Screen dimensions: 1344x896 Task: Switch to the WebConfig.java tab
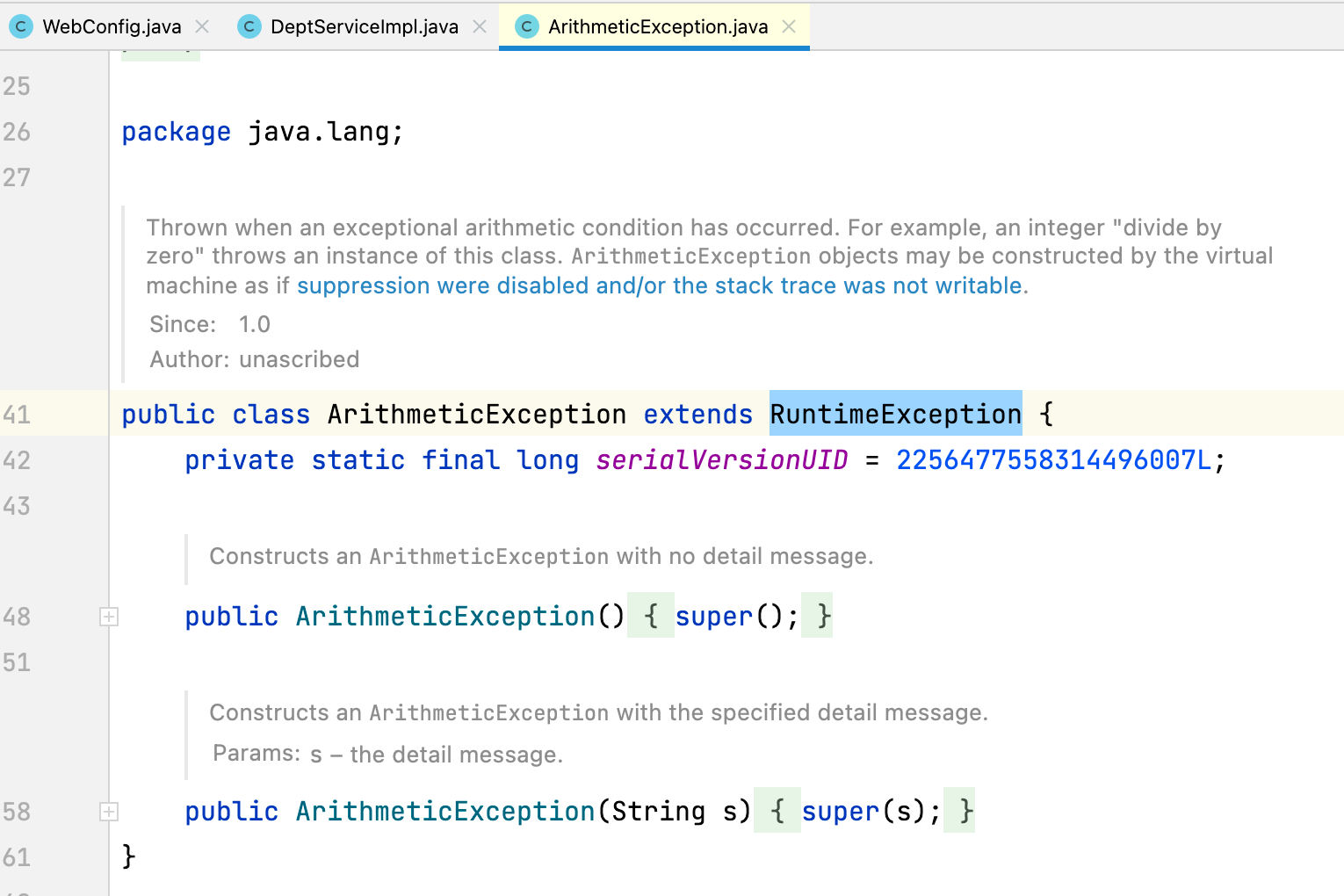112,26
